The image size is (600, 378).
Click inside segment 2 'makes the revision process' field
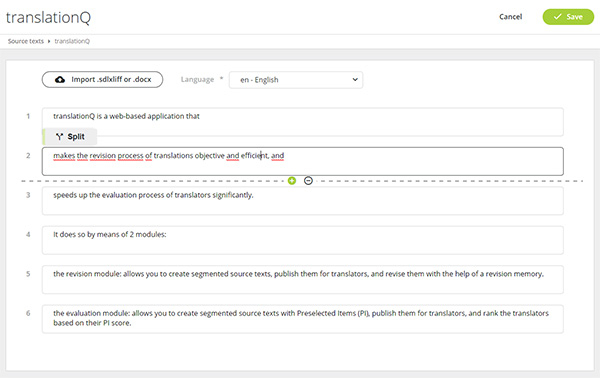303,161
